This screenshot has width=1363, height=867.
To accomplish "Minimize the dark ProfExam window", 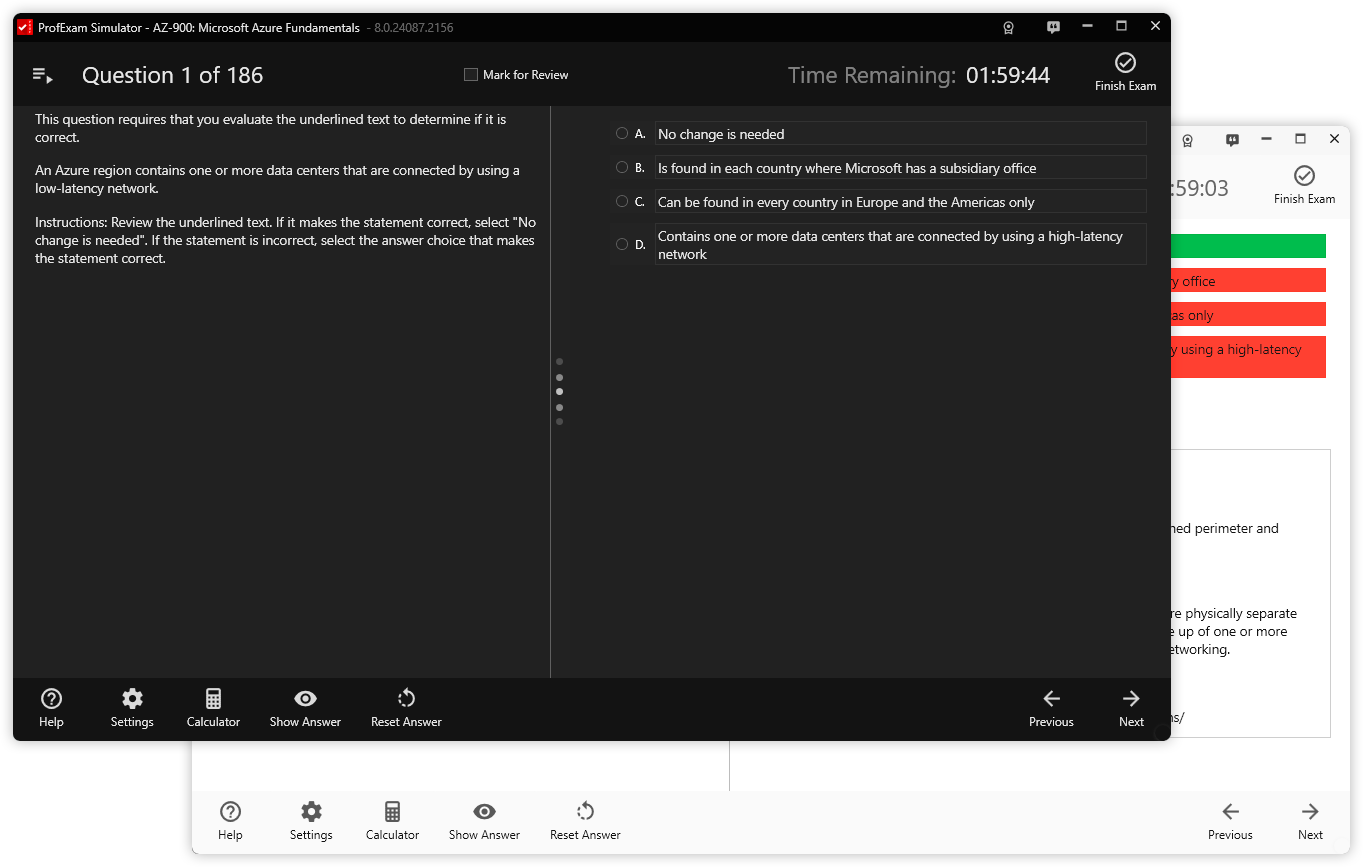I will click(x=1087, y=27).
